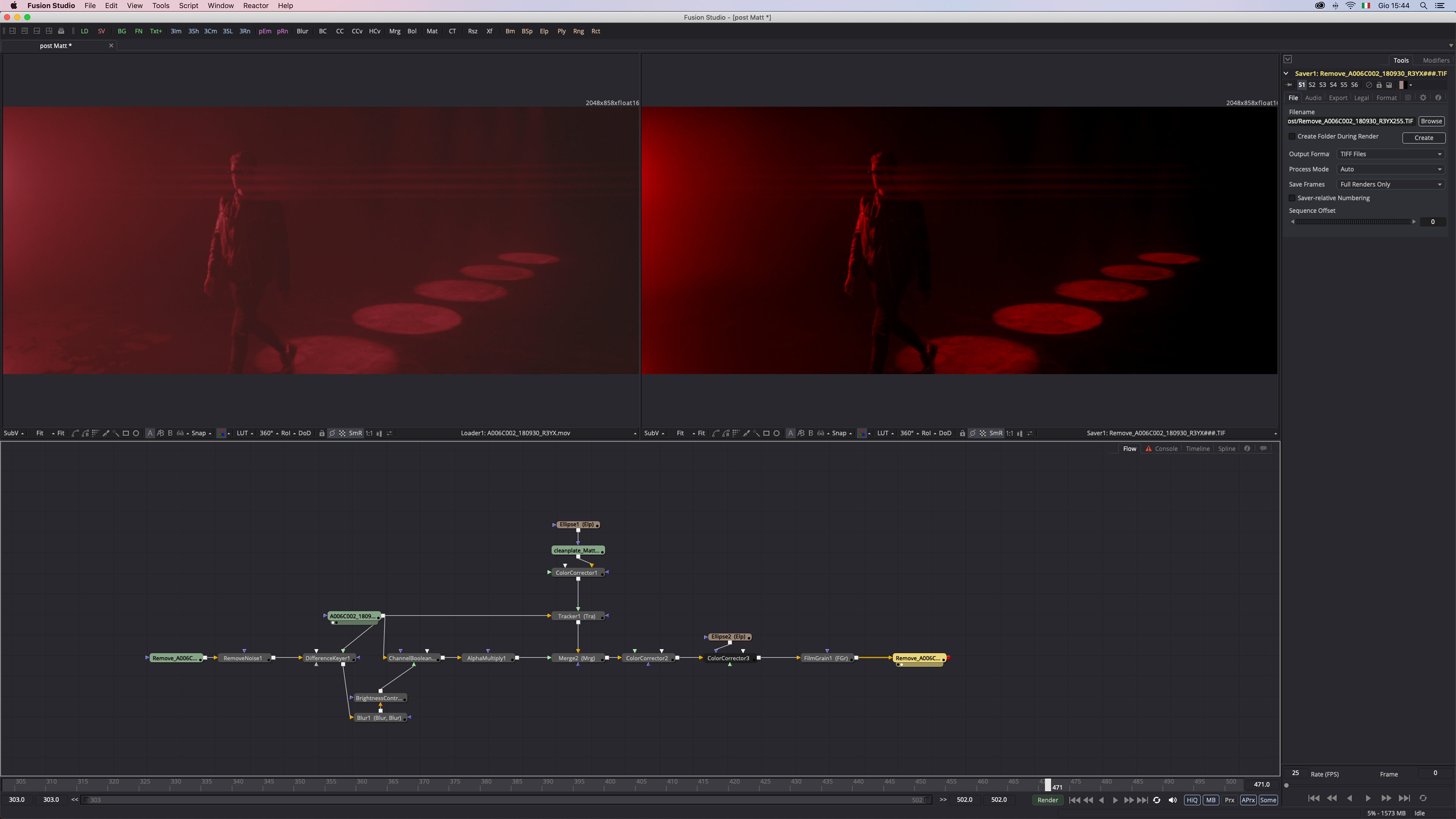Click rectangle shape icon in left viewer
This screenshot has height=819, width=1456.
(126, 433)
